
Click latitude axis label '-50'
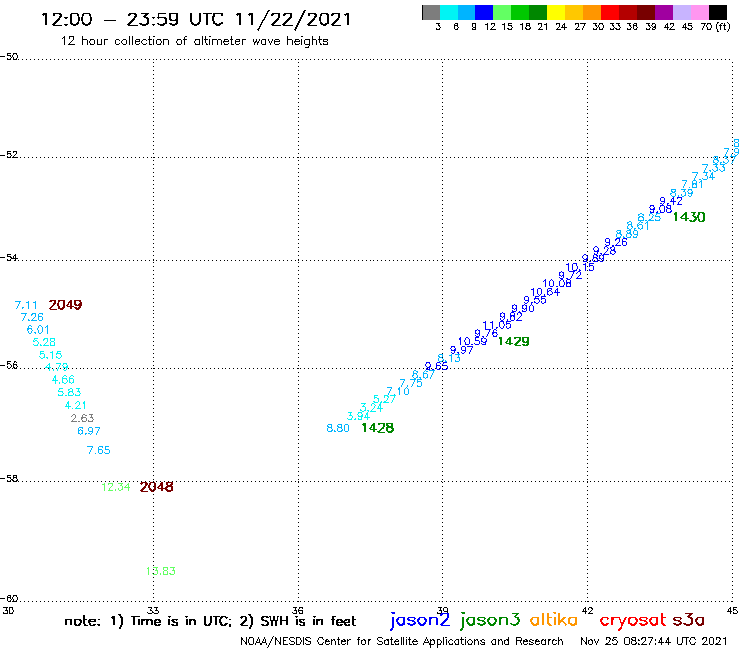[x=9, y=57]
